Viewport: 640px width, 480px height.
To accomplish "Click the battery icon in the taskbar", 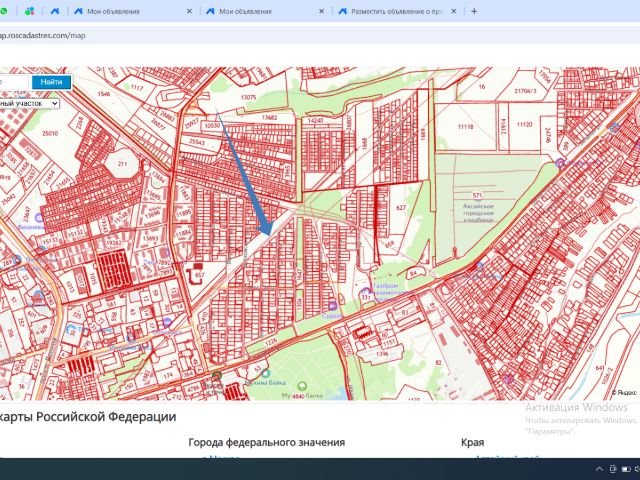I will tap(625, 469).
